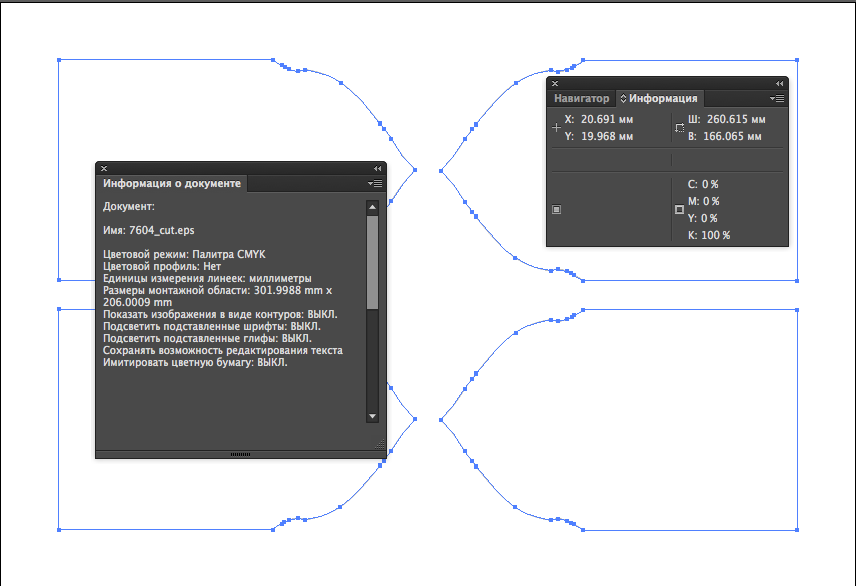The width and height of the screenshot is (856, 586).
Task: Click the document info scrollbar thumb
Action: [x=372, y=262]
